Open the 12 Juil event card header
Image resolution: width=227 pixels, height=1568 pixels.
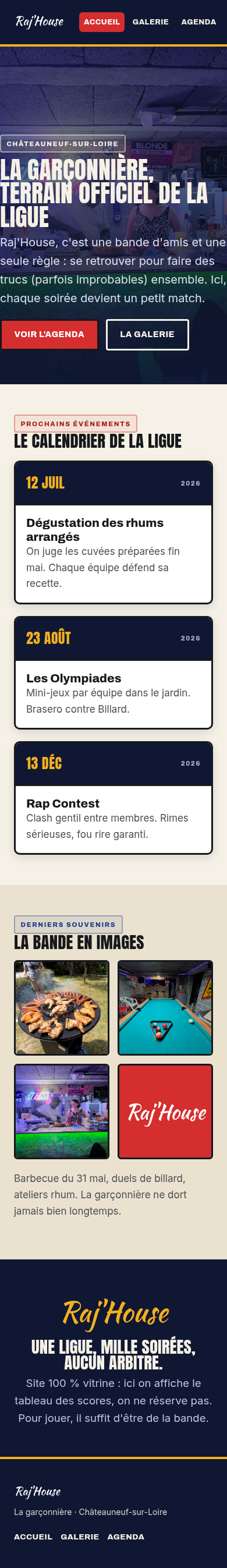pyautogui.click(x=114, y=483)
